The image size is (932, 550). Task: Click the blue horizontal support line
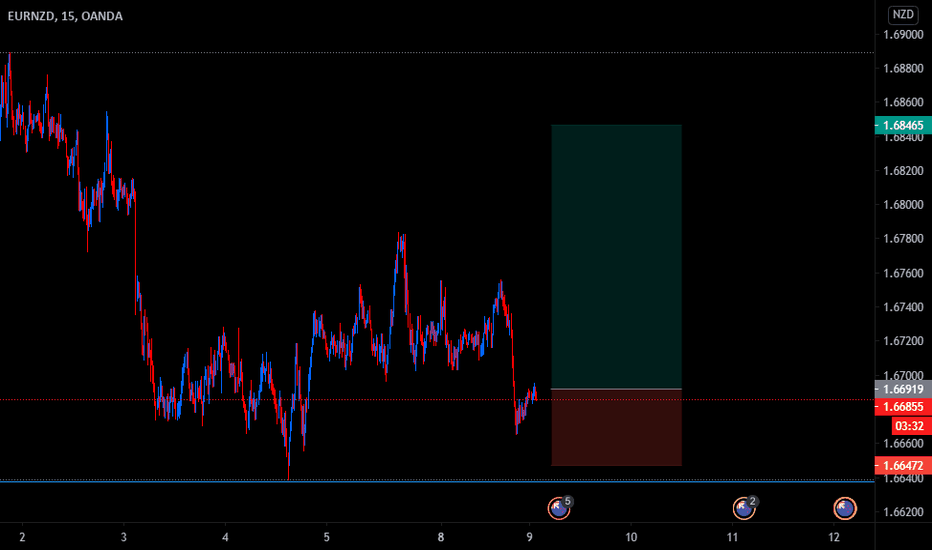[x=437, y=482]
